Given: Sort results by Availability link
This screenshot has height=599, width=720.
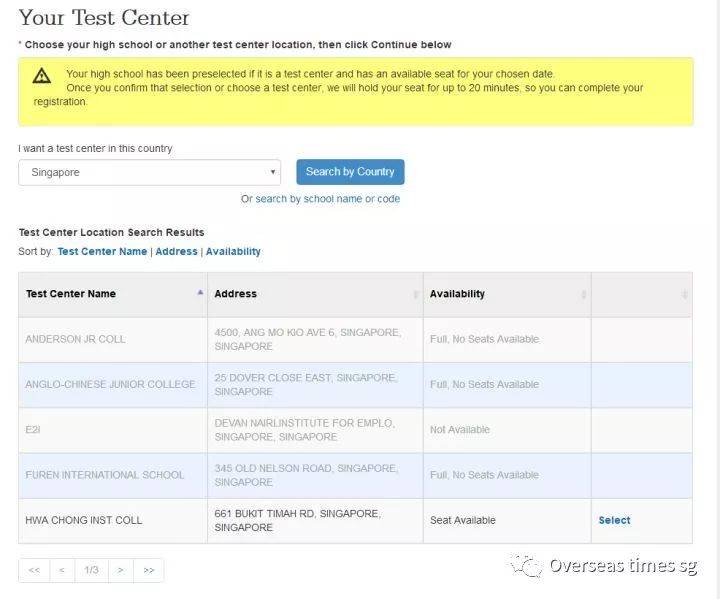Looking at the screenshot, I should pyautogui.click(x=233, y=252).
